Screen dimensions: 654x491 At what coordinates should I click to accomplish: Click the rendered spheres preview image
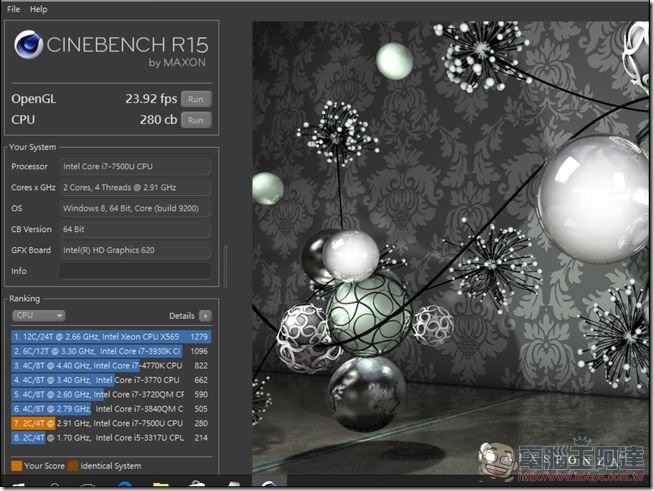[450, 248]
